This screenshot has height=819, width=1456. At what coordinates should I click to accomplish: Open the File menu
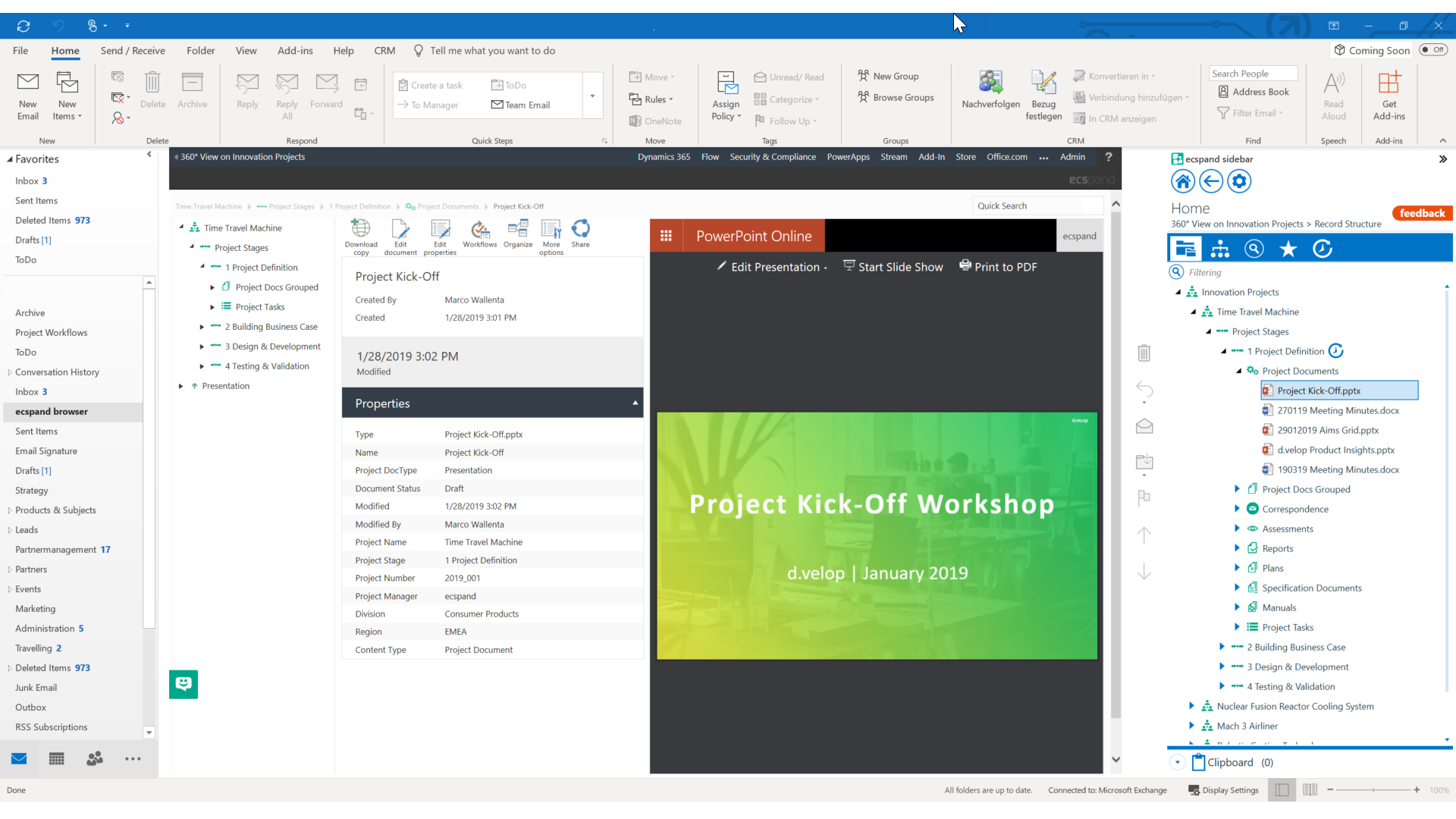20,51
